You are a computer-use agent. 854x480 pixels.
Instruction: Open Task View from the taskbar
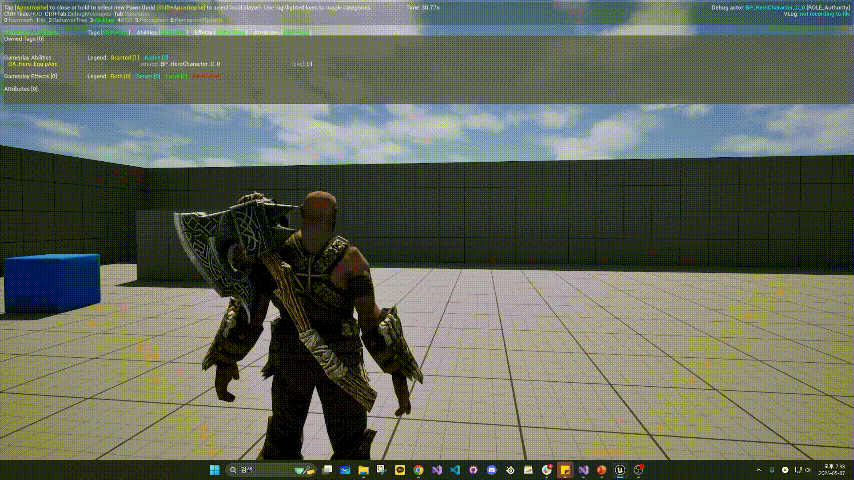pos(327,470)
